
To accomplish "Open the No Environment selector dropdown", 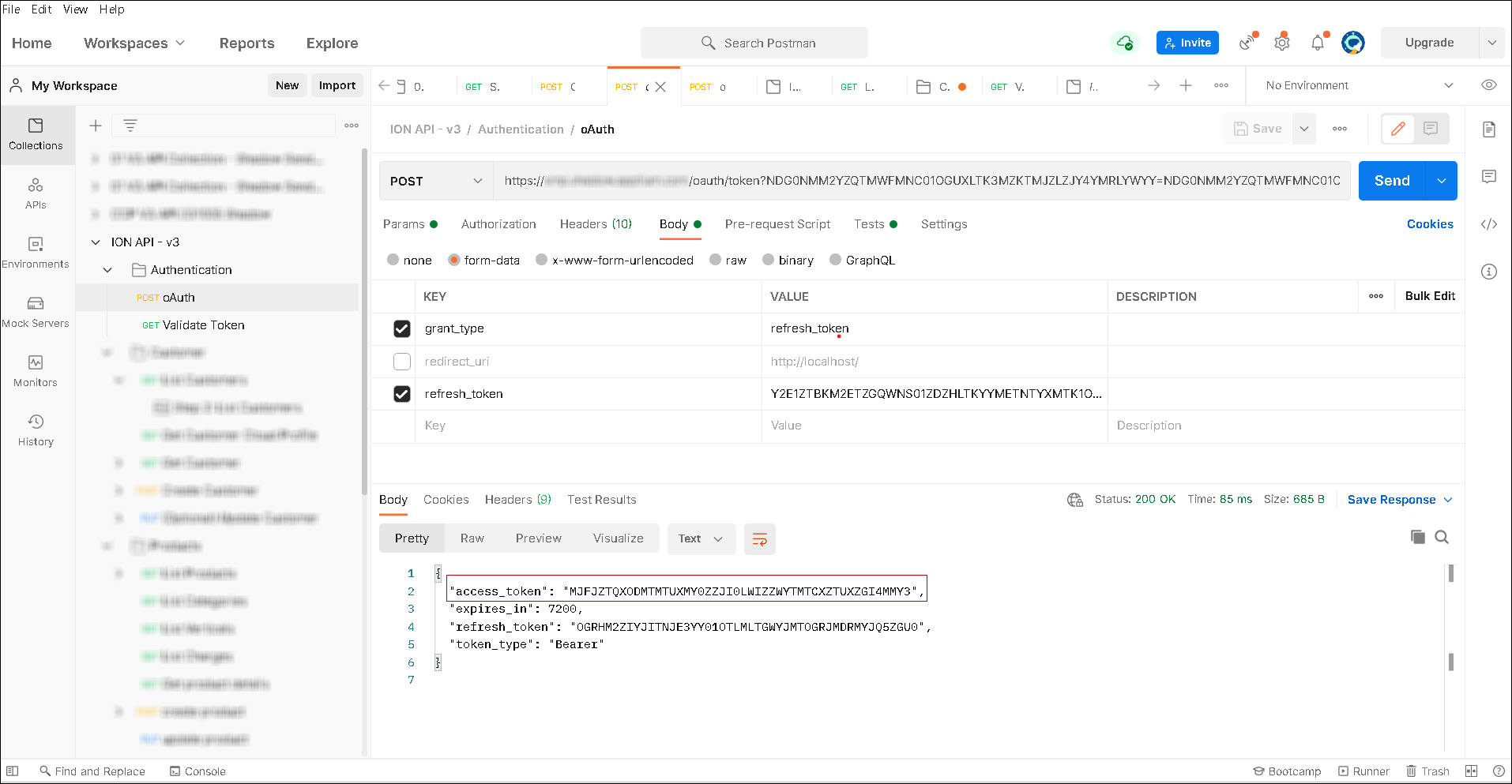I will [x=1359, y=85].
